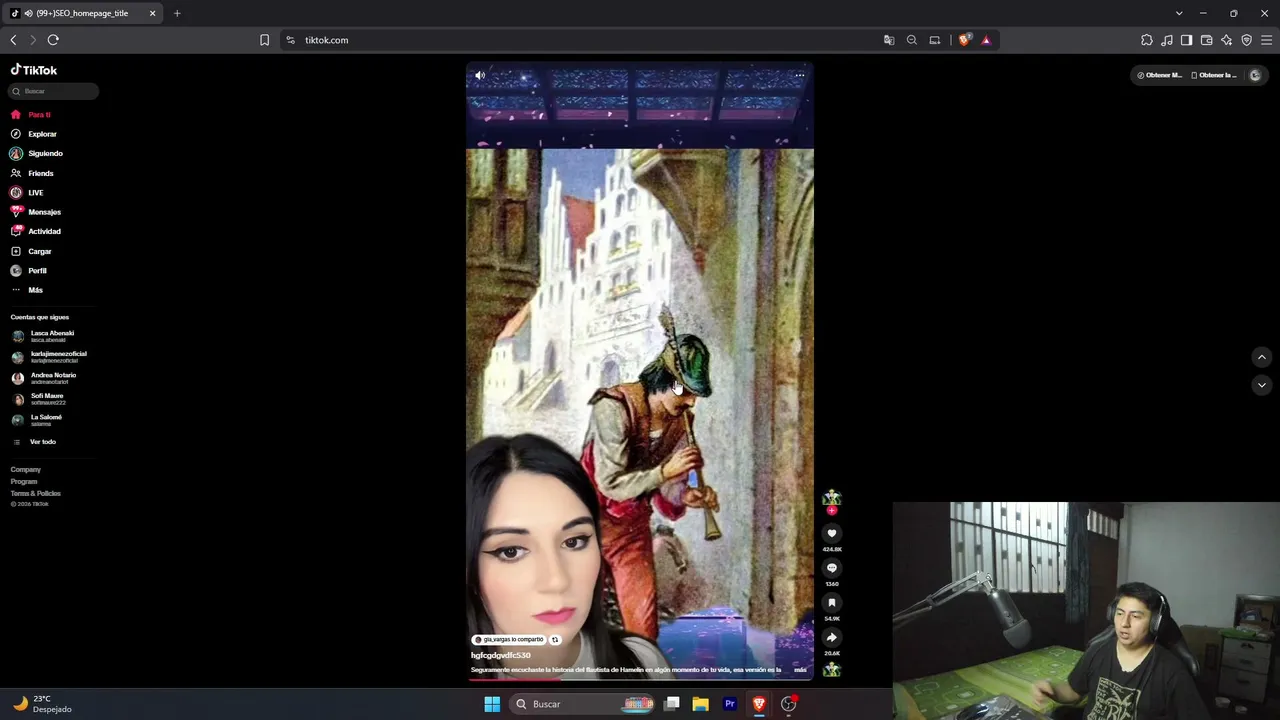This screenshot has height=720, width=1280.
Task: Open karlajimenezoficial's account
Action: click(x=58, y=357)
